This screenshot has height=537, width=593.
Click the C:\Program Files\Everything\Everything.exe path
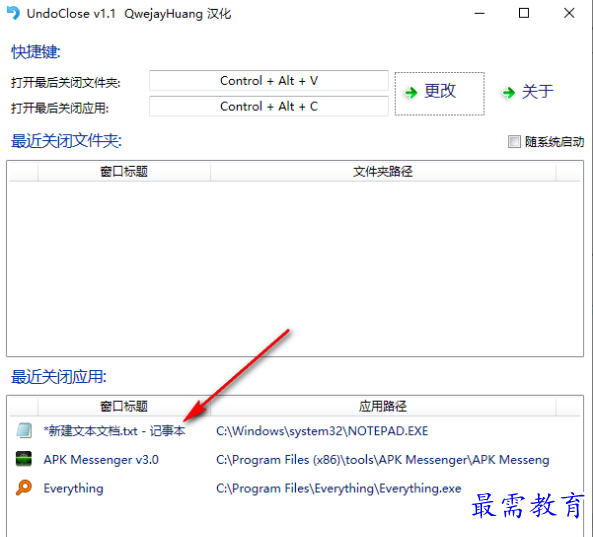pyautogui.click(x=339, y=488)
